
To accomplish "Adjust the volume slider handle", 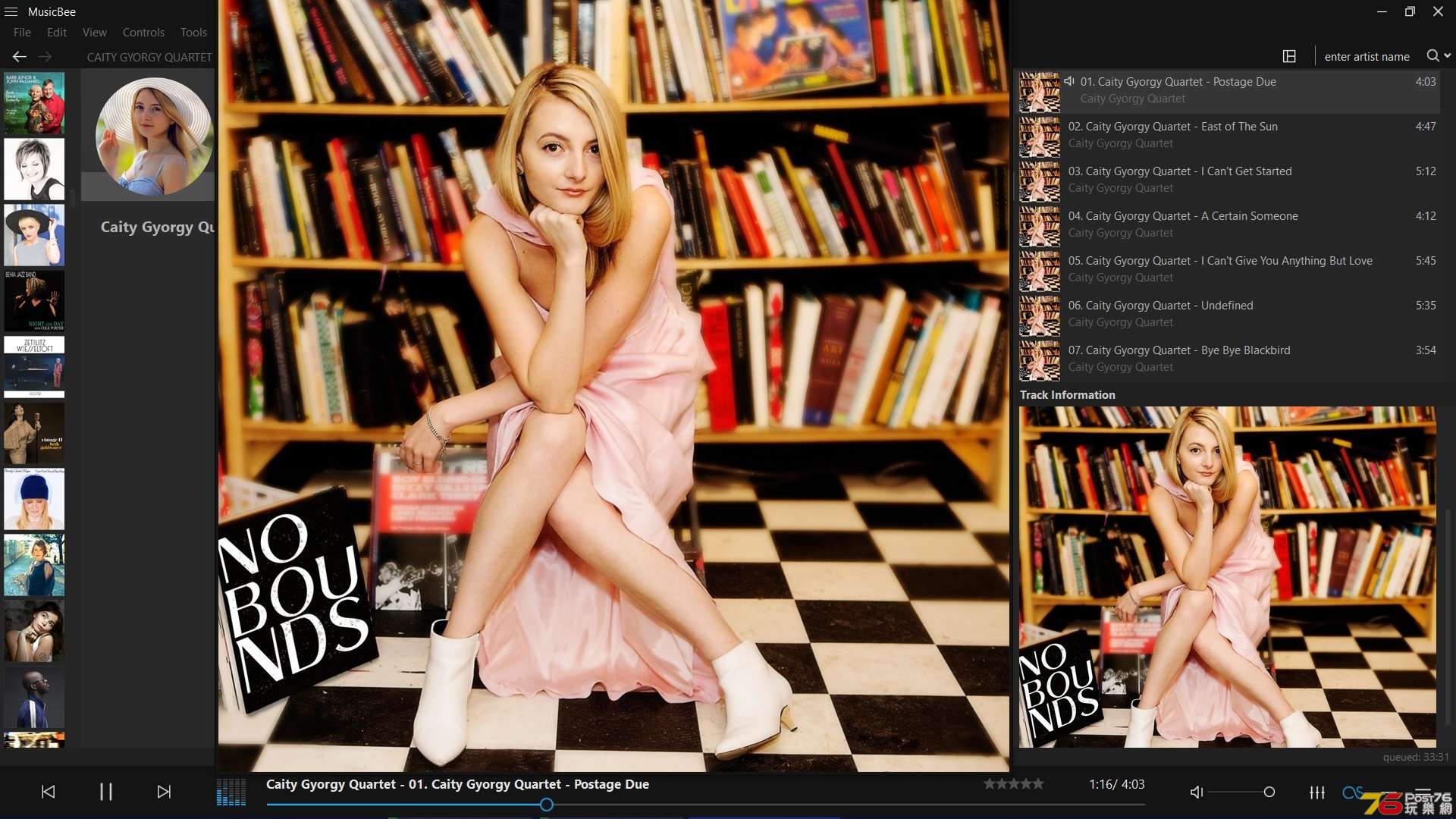I will point(1269,792).
